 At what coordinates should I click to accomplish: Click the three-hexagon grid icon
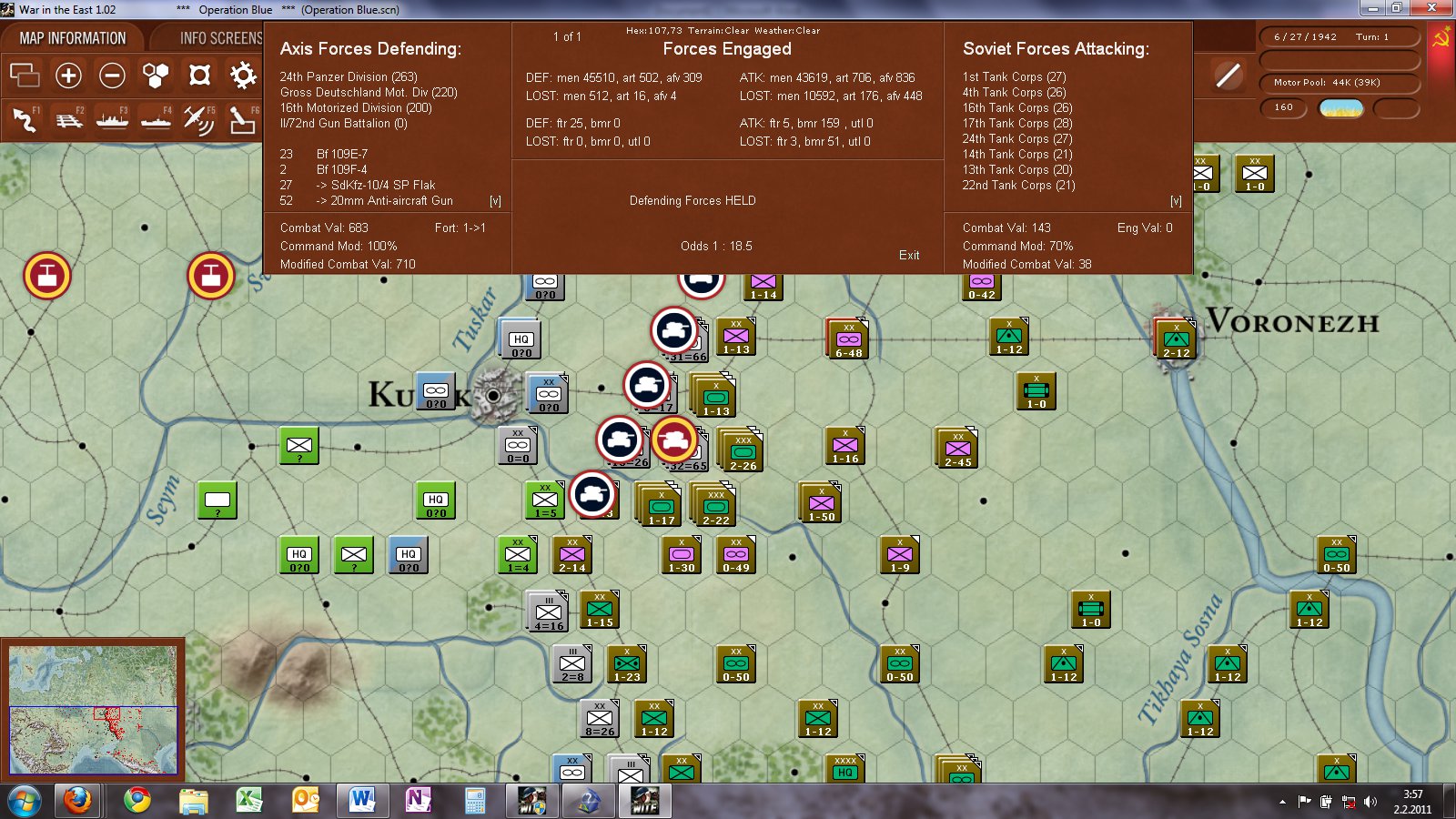tap(156, 75)
